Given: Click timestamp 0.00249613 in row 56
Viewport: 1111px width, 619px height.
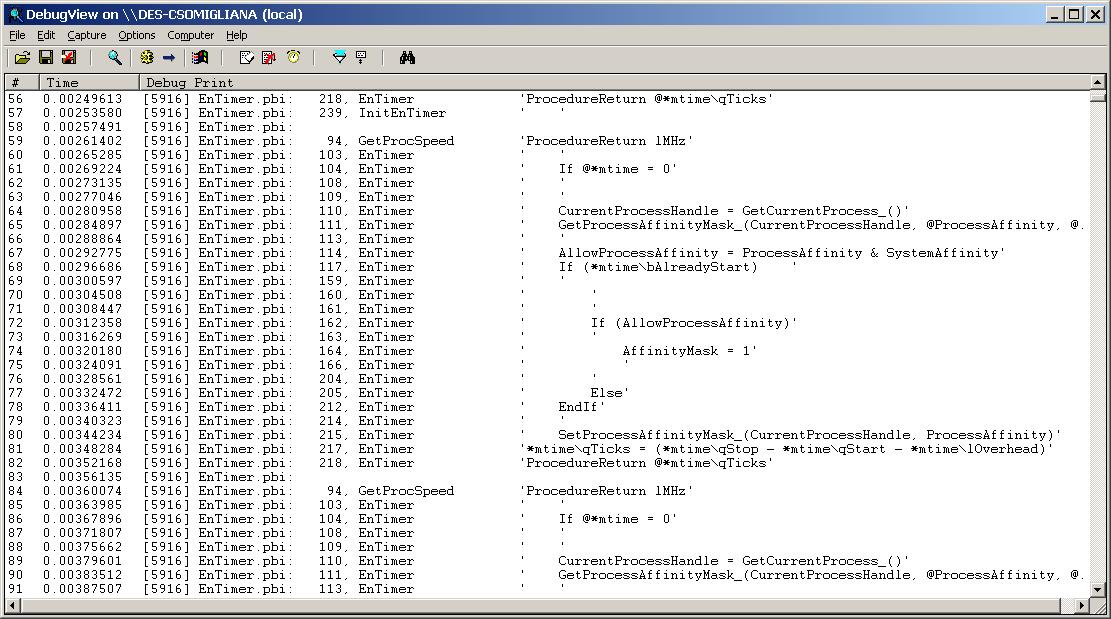Looking at the screenshot, I should point(82,98).
